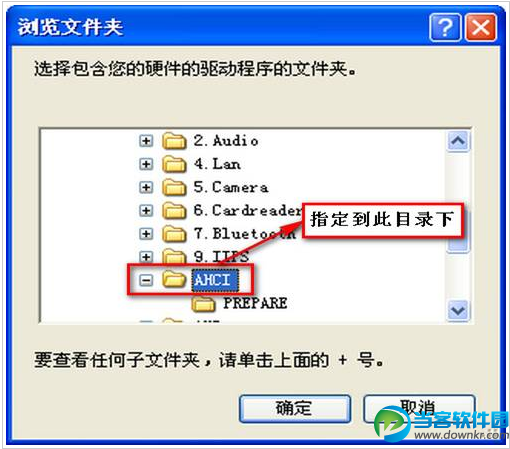Click the 6. Cardreader folder icon
This screenshot has width=510, height=449.
tap(174, 211)
